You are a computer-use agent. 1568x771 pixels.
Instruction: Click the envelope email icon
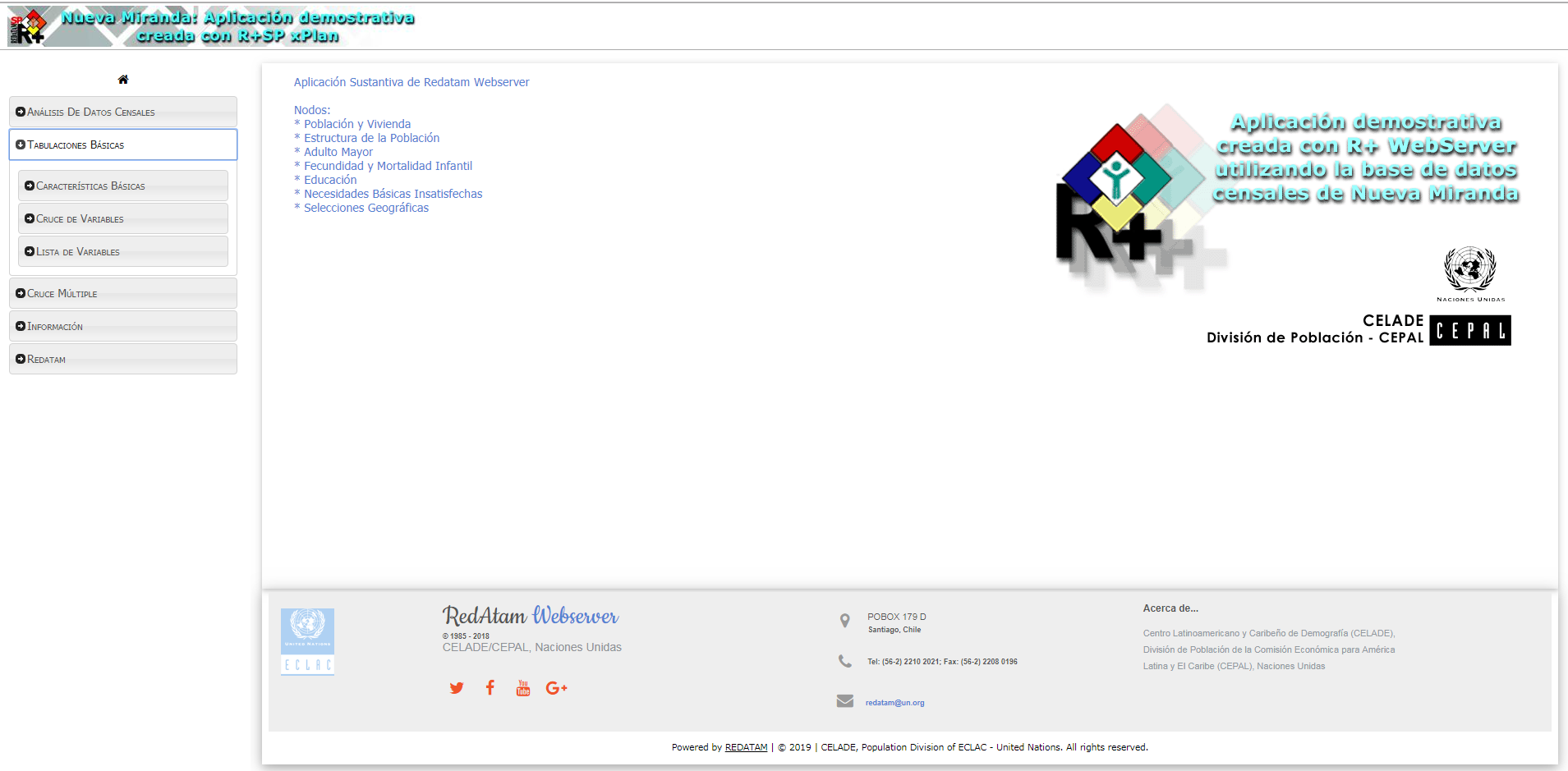pos(844,701)
